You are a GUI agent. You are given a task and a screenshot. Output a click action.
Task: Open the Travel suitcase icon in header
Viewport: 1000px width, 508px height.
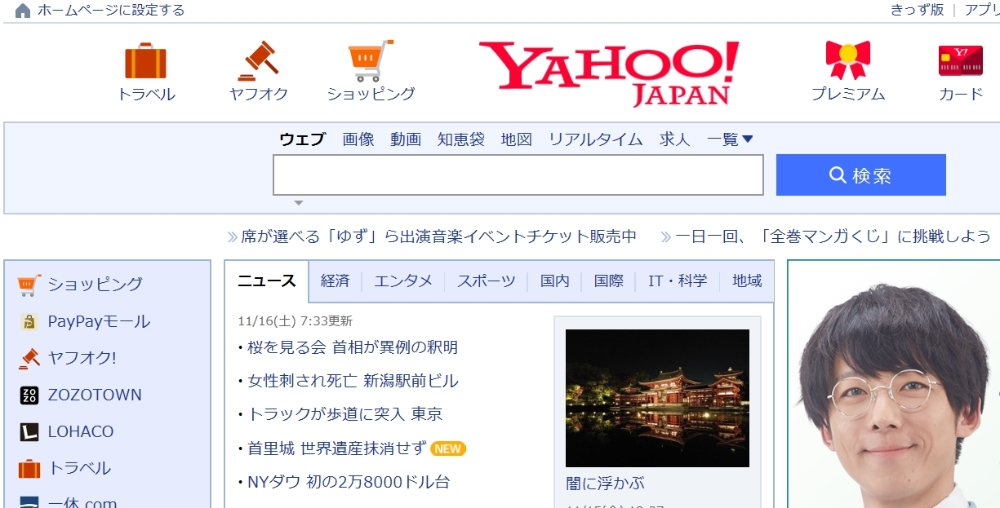tap(145, 61)
